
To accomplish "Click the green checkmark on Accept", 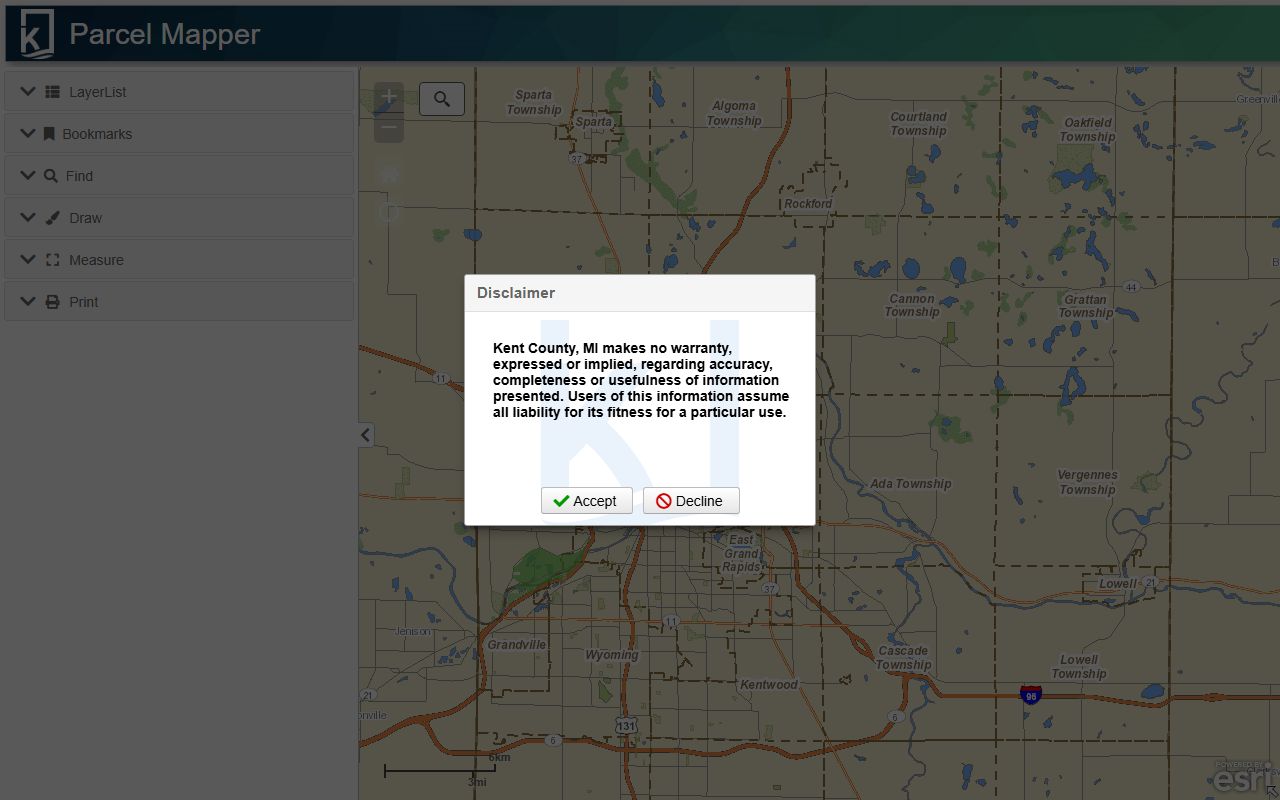I will (x=561, y=501).
